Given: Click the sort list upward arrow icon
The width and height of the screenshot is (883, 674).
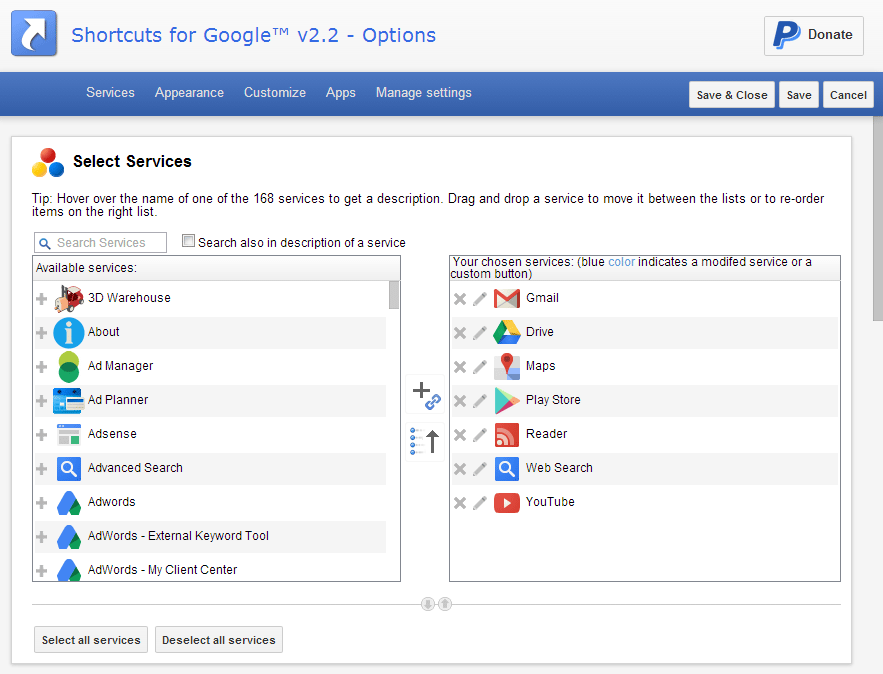Looking at the screenshot, I should (426, 441).
